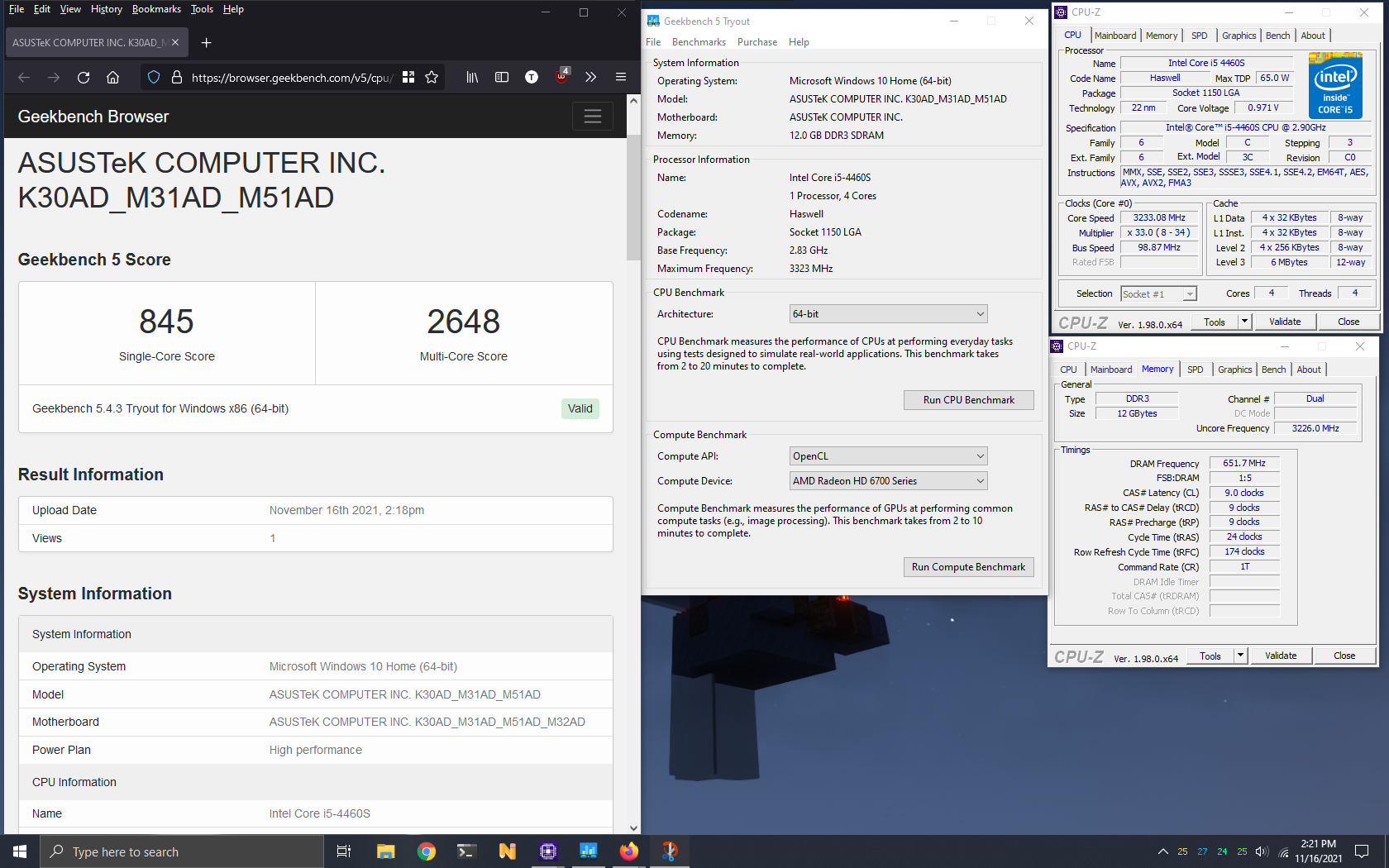Open Compute Device dropdown
The height and width of the screenshot is (868, 1389).
(889, 481)
